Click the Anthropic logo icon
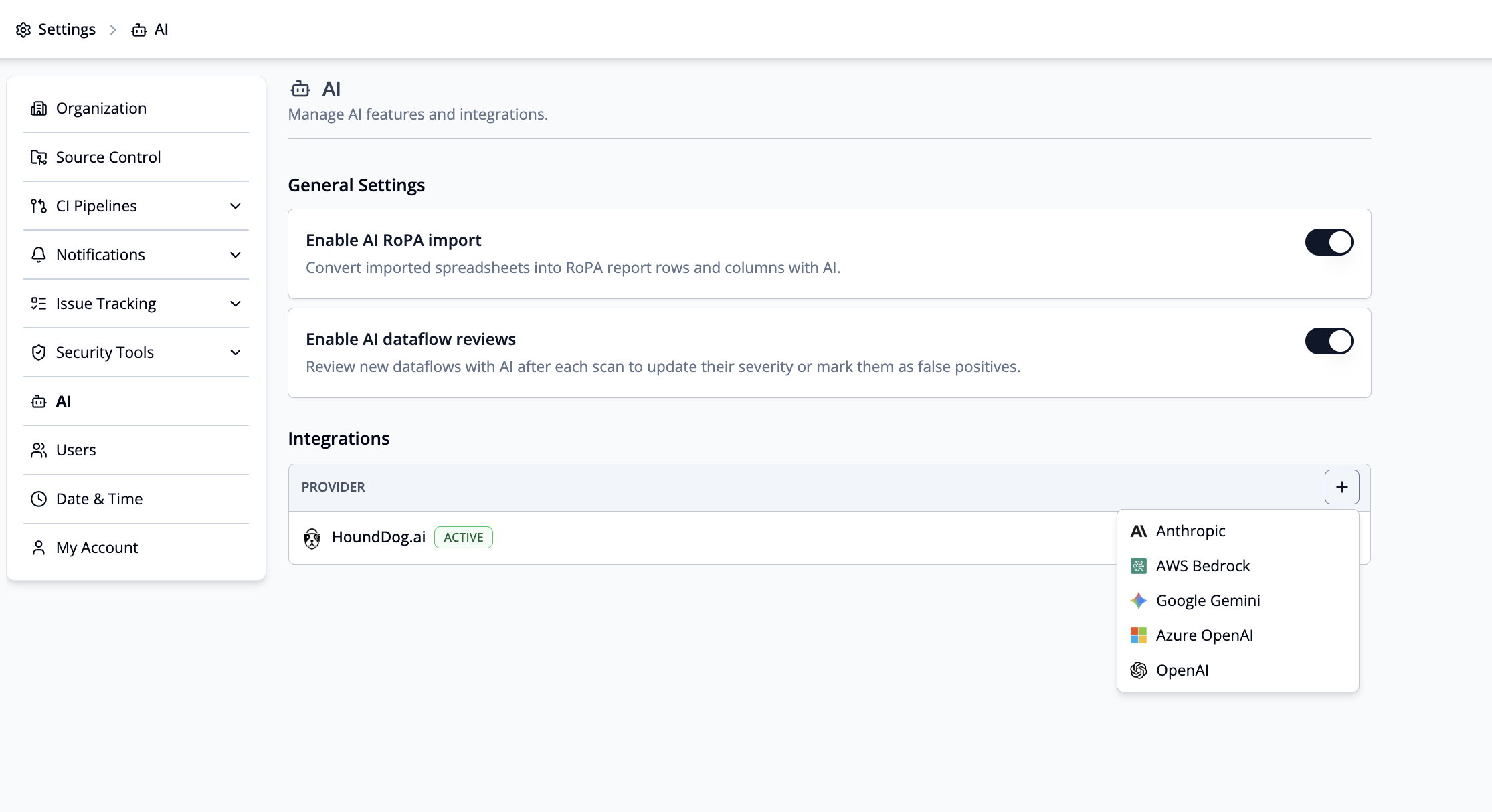1492x812 pixels. point(1139,531)
